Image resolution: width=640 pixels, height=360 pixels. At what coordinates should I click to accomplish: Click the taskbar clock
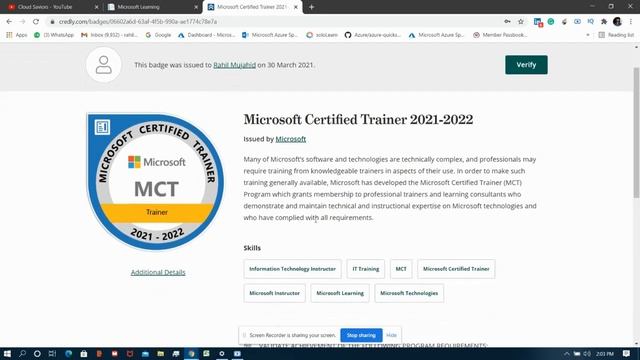[x=604, y=353]
